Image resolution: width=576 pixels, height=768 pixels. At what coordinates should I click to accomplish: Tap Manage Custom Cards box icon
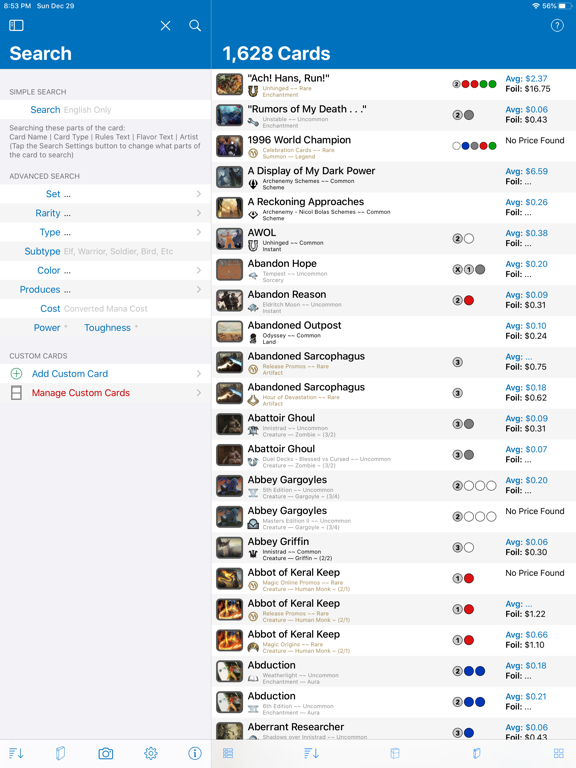pyautogui.click(x=16, y=393)
